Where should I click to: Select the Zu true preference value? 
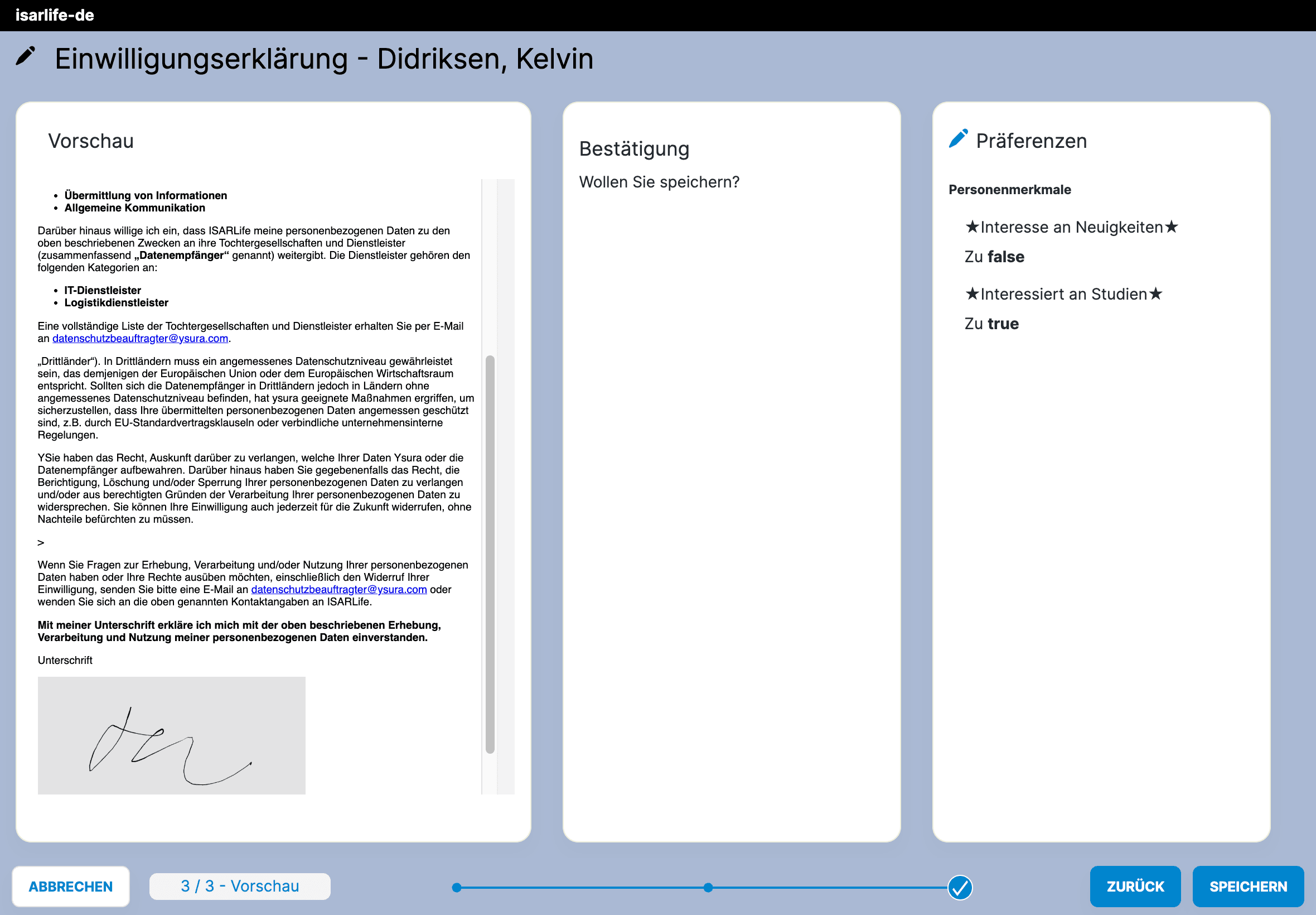point(991,324)
